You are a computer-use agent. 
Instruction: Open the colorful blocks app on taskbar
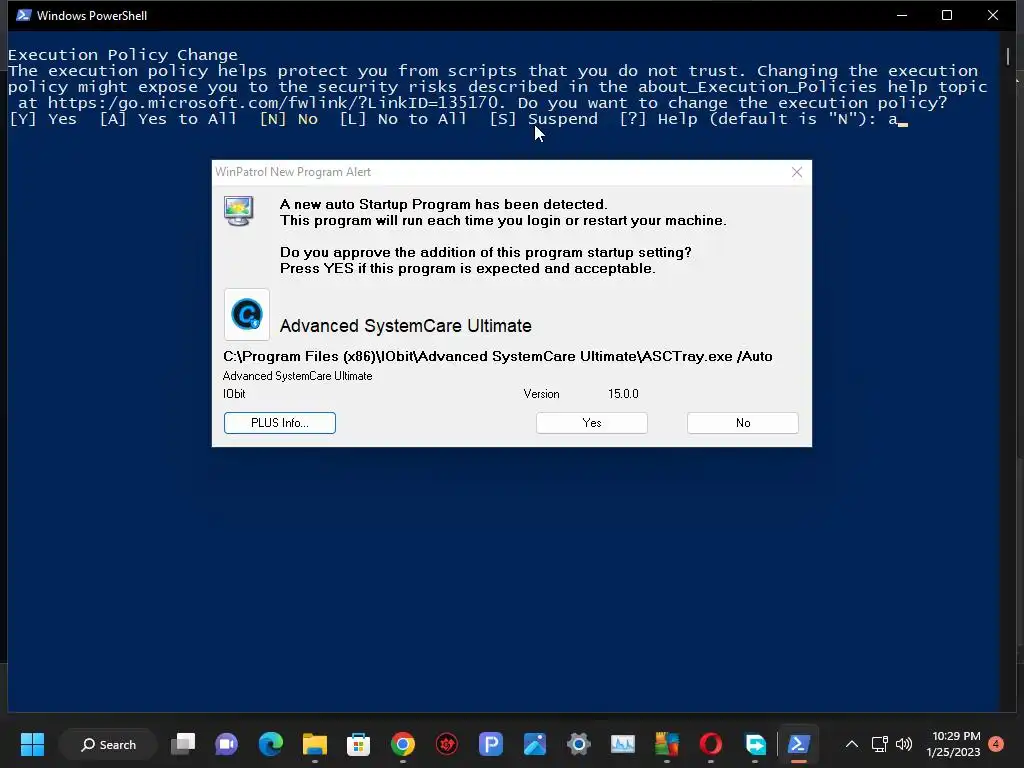point(667,744)
